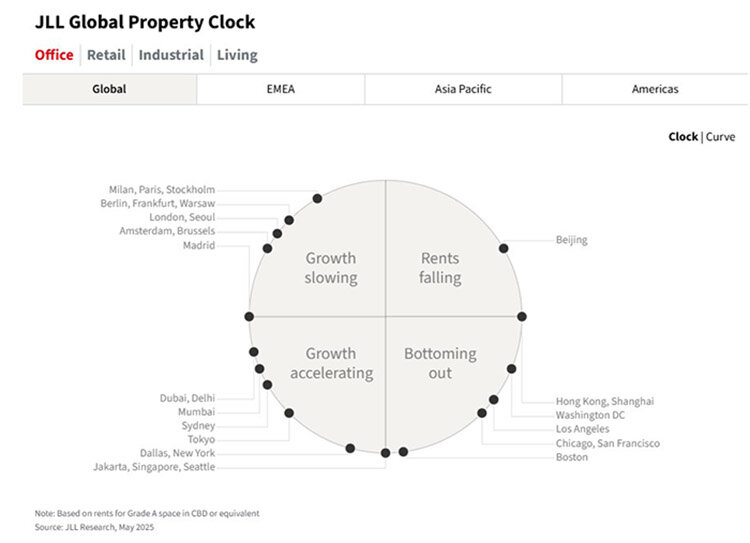Click the Tokyo marker dot
Image resolution: width=750 pixels, height=543 pixels.
coord(289,413)
